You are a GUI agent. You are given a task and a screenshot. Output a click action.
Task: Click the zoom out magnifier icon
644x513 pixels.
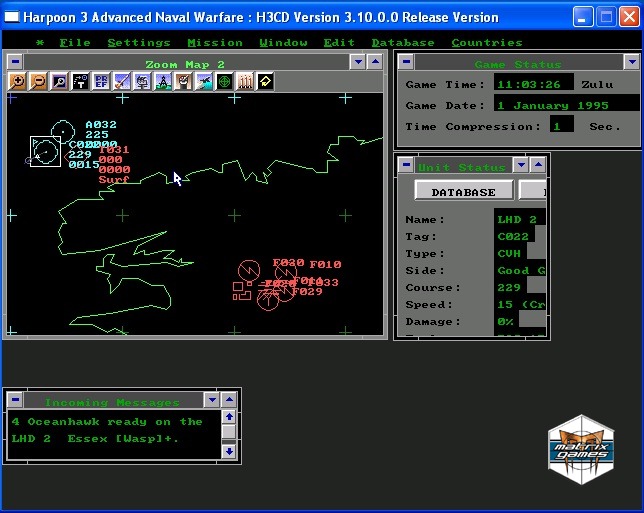pos(38,82)
